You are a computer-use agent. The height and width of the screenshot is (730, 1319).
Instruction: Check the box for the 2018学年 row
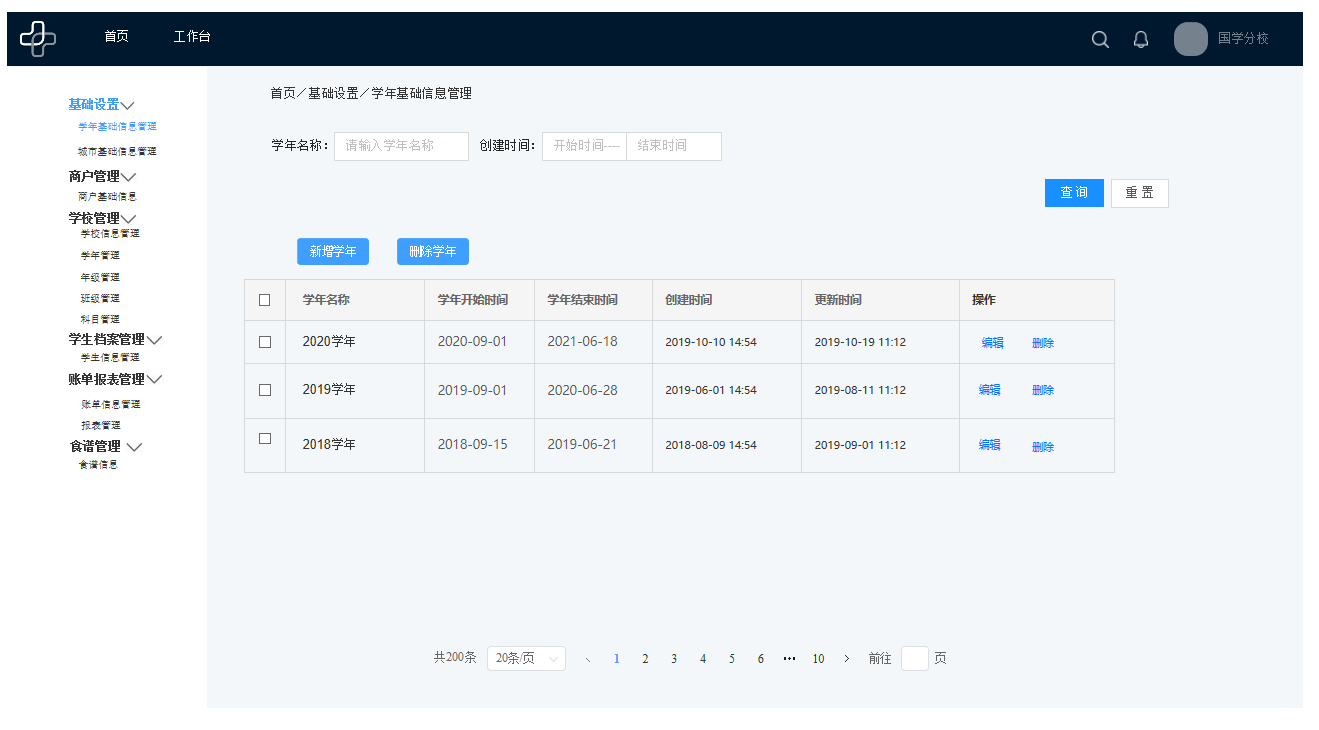265,438
